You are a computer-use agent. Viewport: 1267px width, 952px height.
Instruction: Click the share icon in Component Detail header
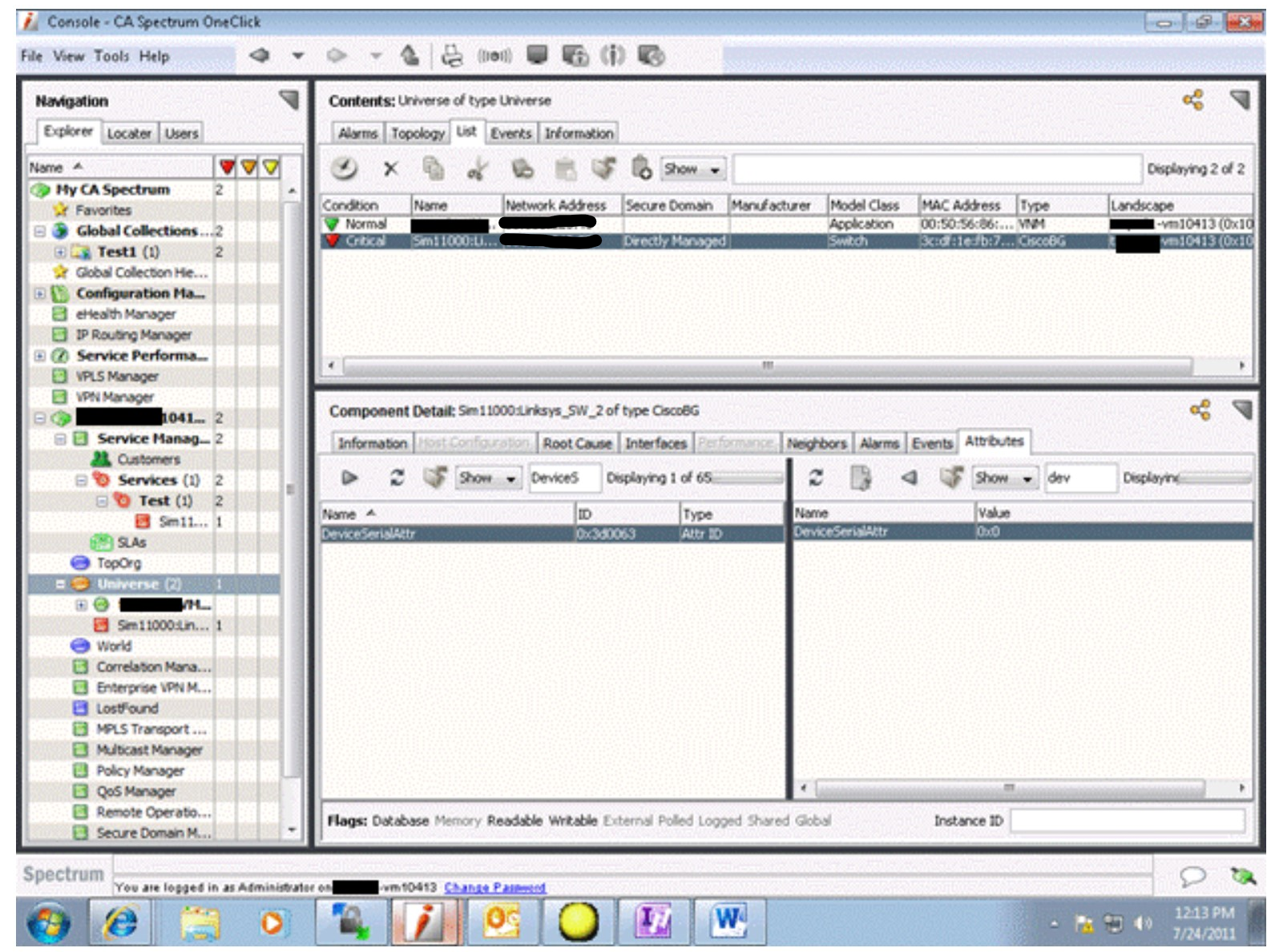click(x=1200, y=410)
